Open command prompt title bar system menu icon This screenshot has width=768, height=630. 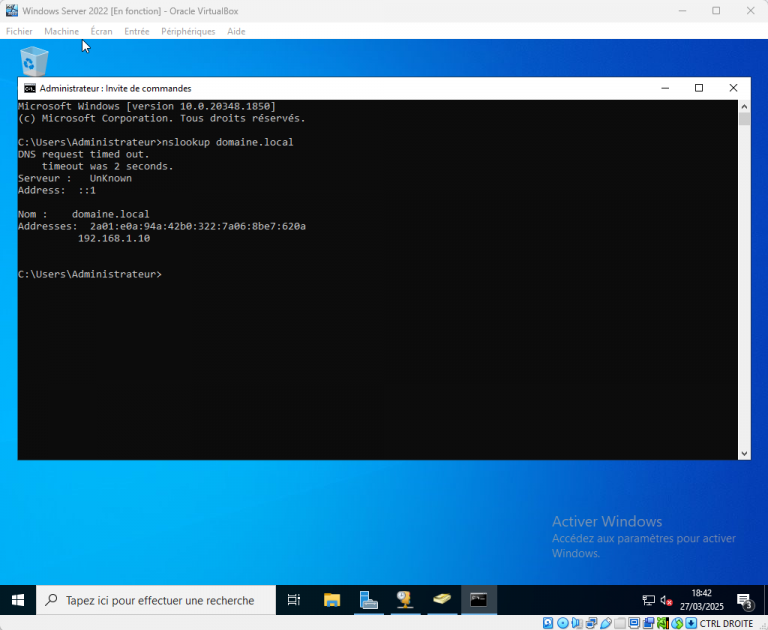pos(29,88)
